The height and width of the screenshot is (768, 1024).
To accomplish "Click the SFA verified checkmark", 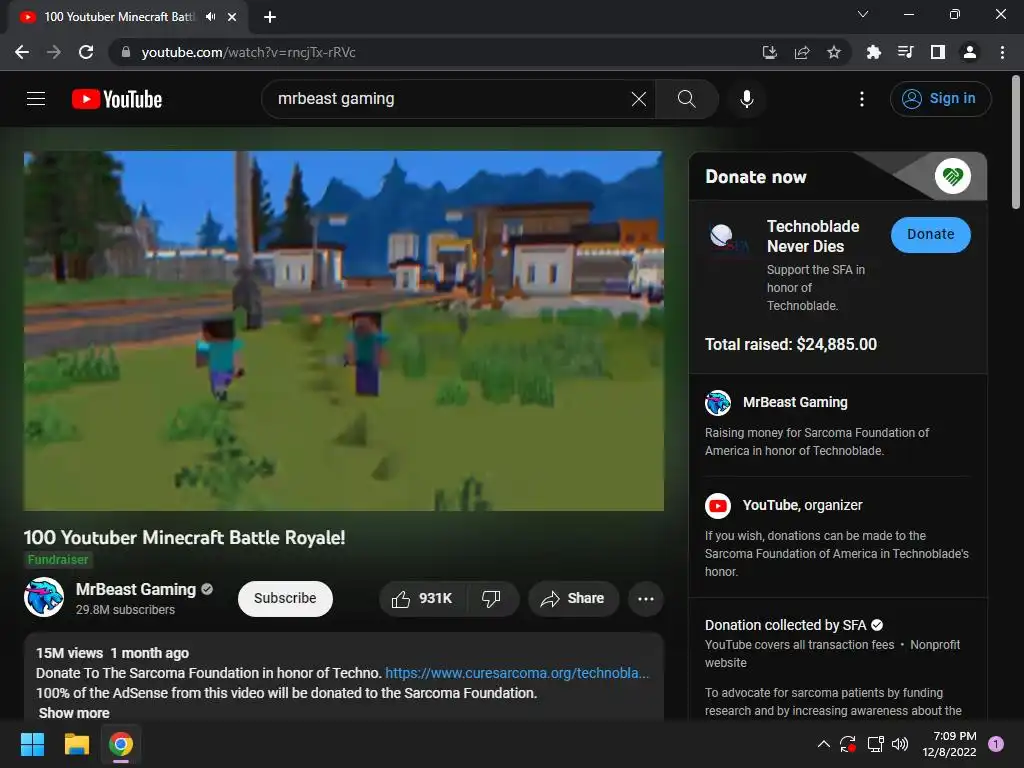I will point(877,625).
